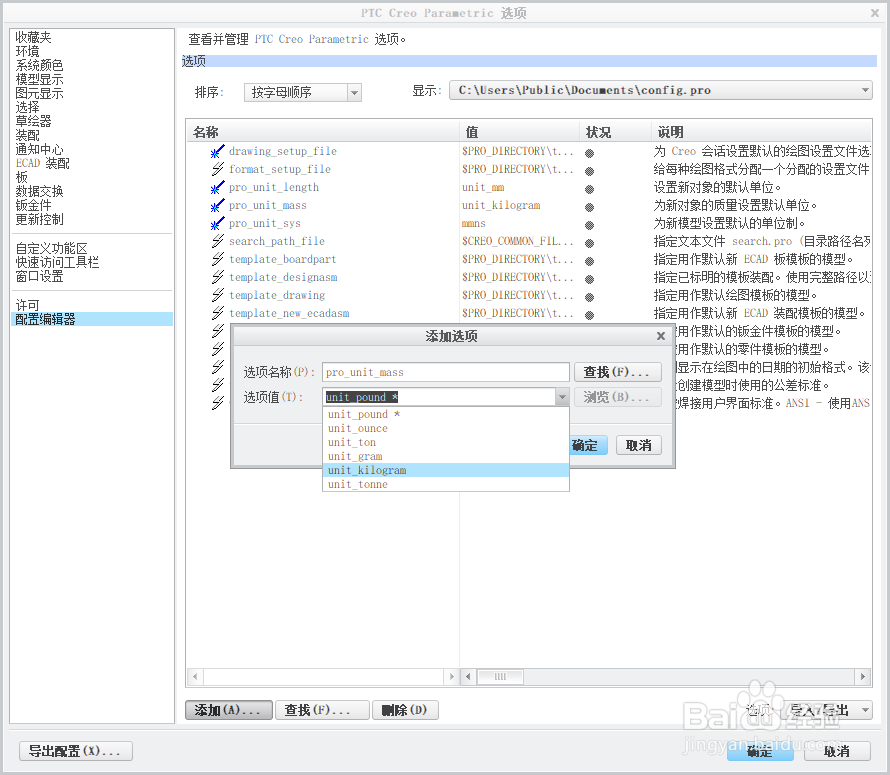Image resolution: width=890 pixels, height=775 pixels.
Task: Click the lightning icon beside template_designasm
Action: [x=217, y=278]
